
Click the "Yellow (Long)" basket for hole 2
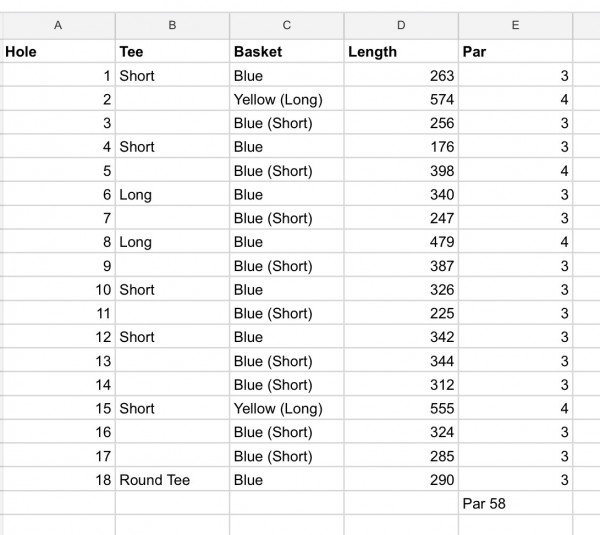coord(287,100)
